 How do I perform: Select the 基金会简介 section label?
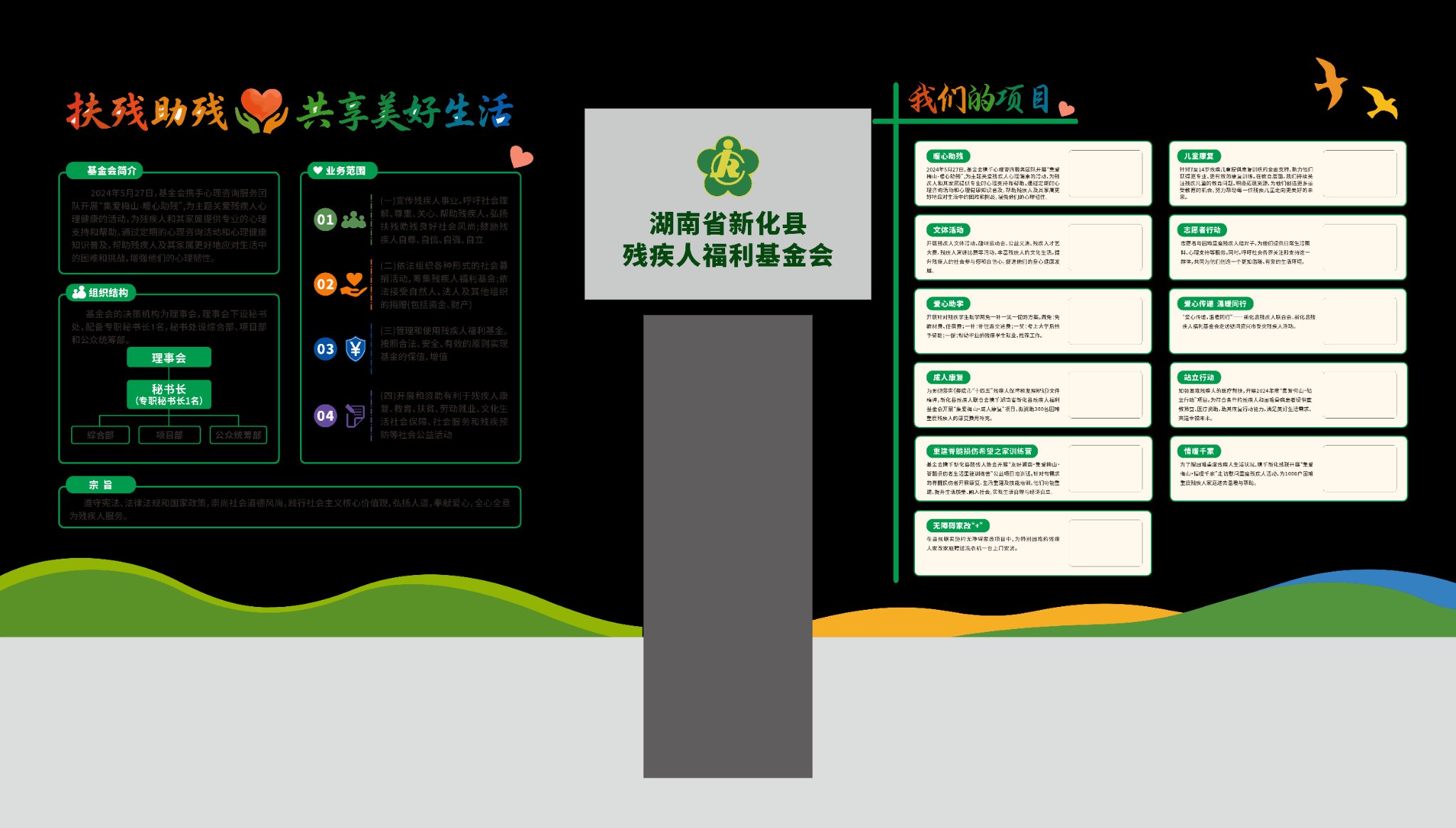tap(105, 171)
